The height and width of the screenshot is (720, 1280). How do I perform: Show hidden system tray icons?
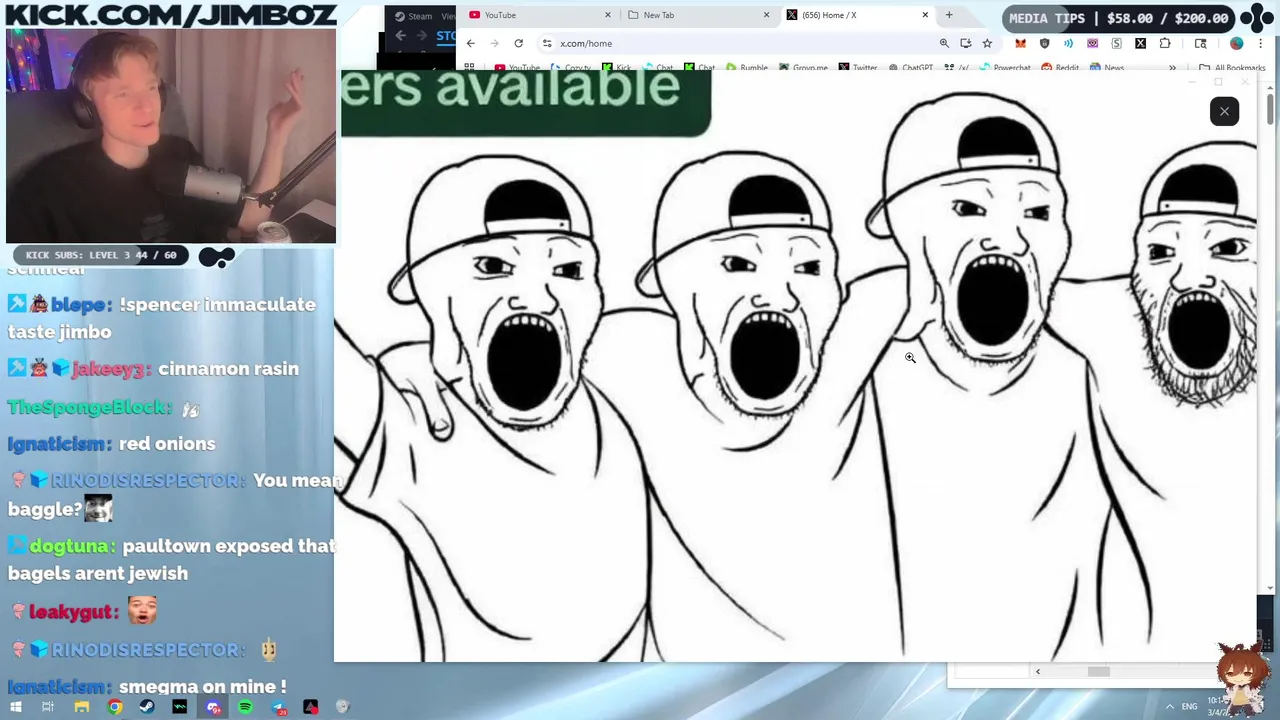[1170, 706]
